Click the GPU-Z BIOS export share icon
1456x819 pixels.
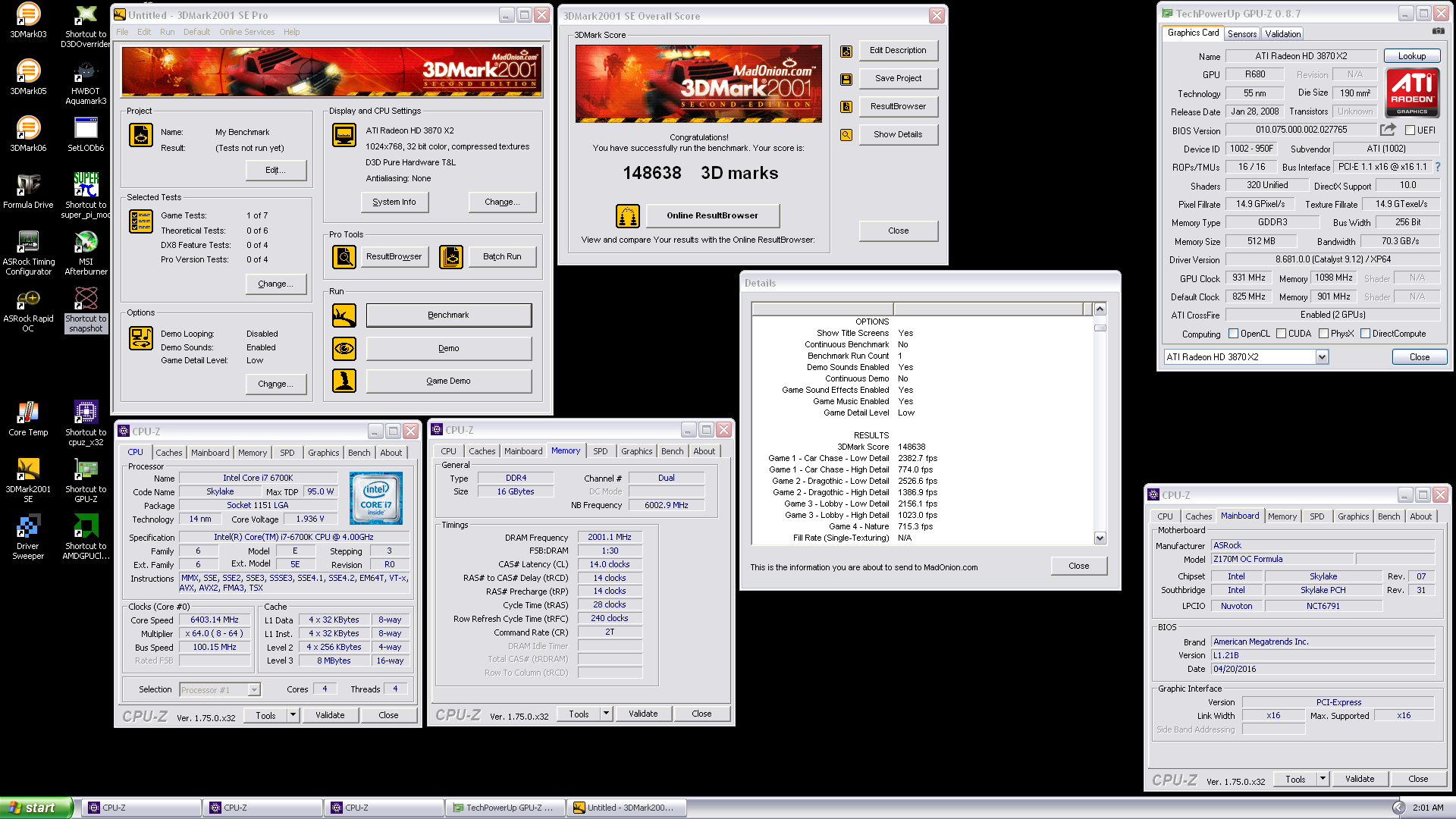1388,130
